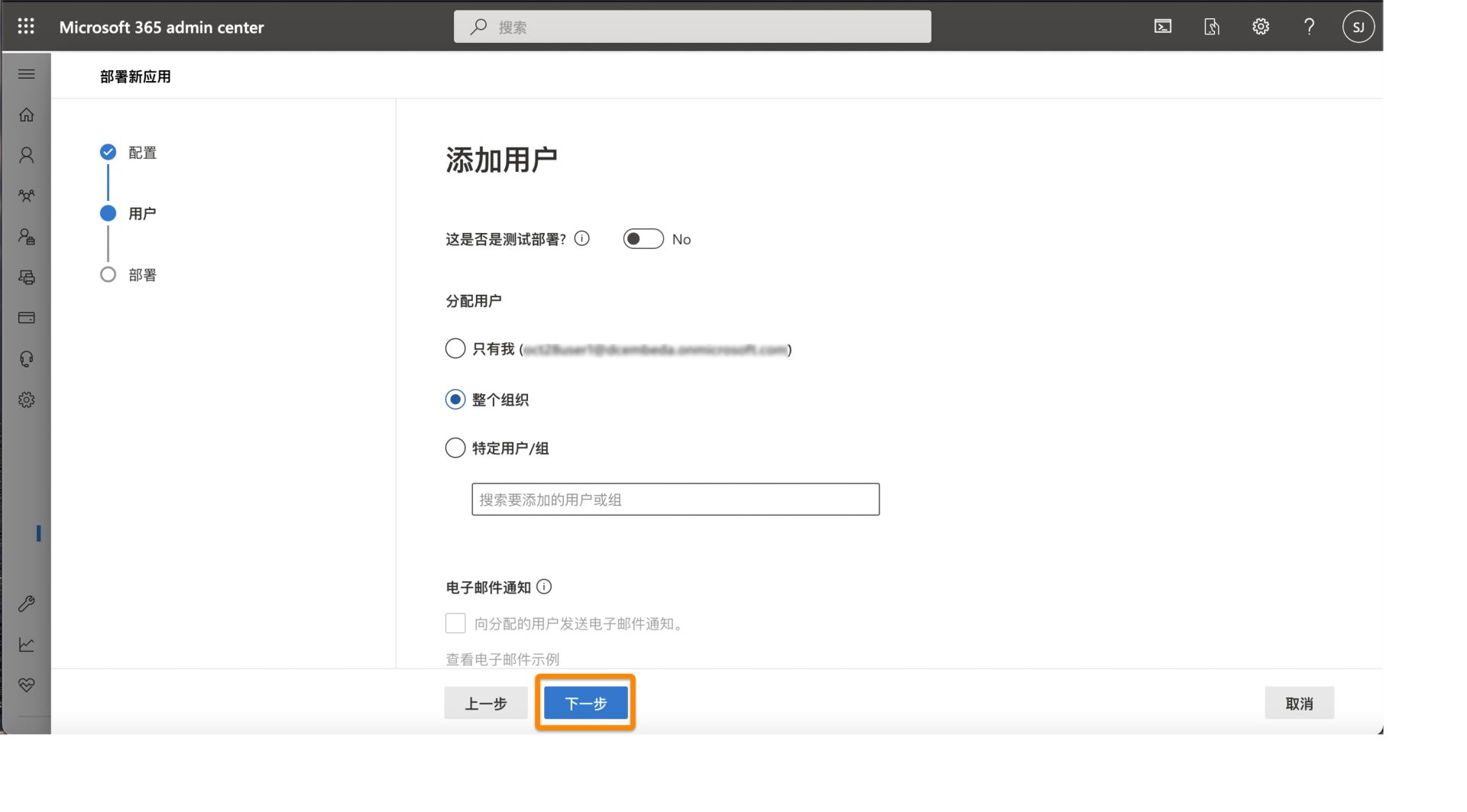Select the 只有我 radio option
Viewport: 1467px width, 812px height.
click(455, 349)
